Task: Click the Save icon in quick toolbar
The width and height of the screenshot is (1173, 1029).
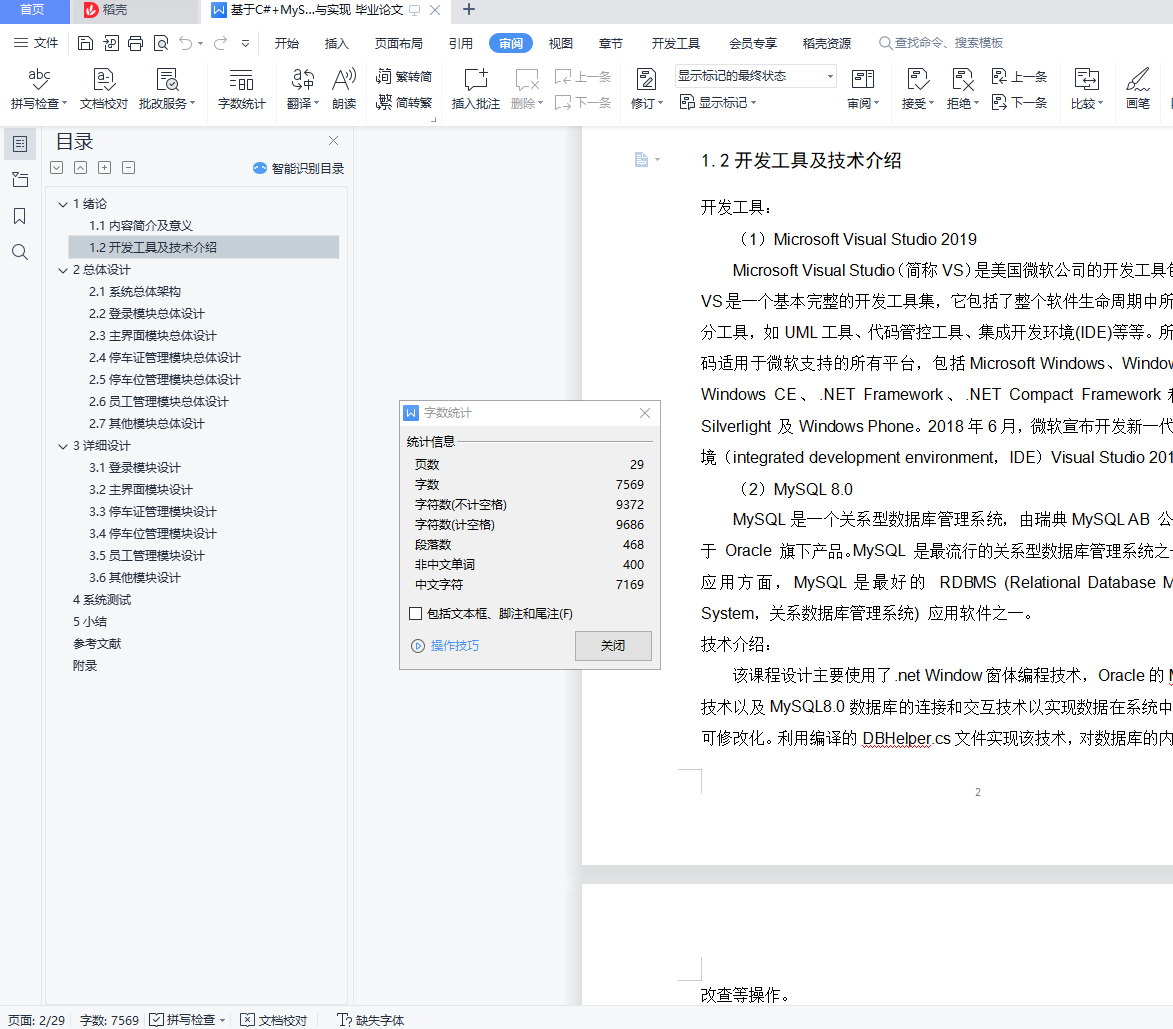Action: pyautogui.click(x=85, y=43)
